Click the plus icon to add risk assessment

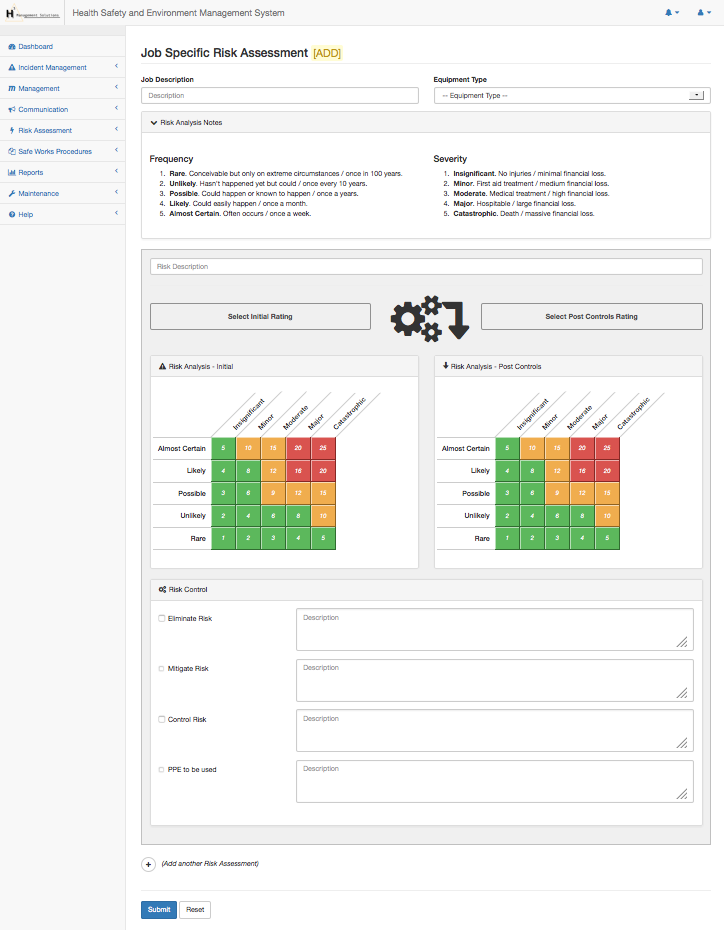coord(149,864)
